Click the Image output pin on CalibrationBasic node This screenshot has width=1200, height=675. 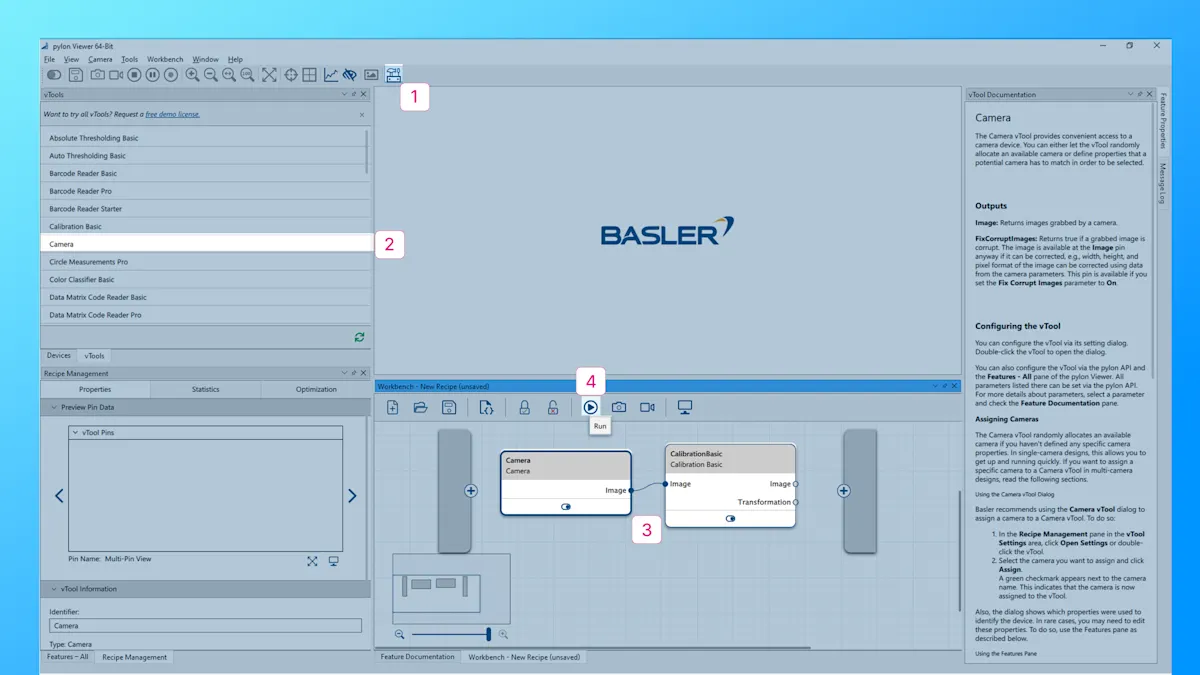(x=796, y=484)
